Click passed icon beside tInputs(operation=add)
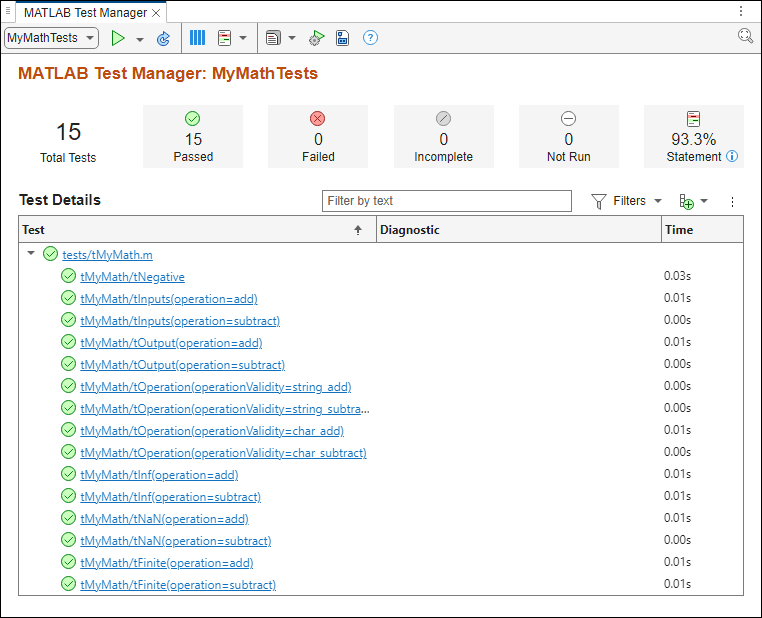 (x=69, y=297)
